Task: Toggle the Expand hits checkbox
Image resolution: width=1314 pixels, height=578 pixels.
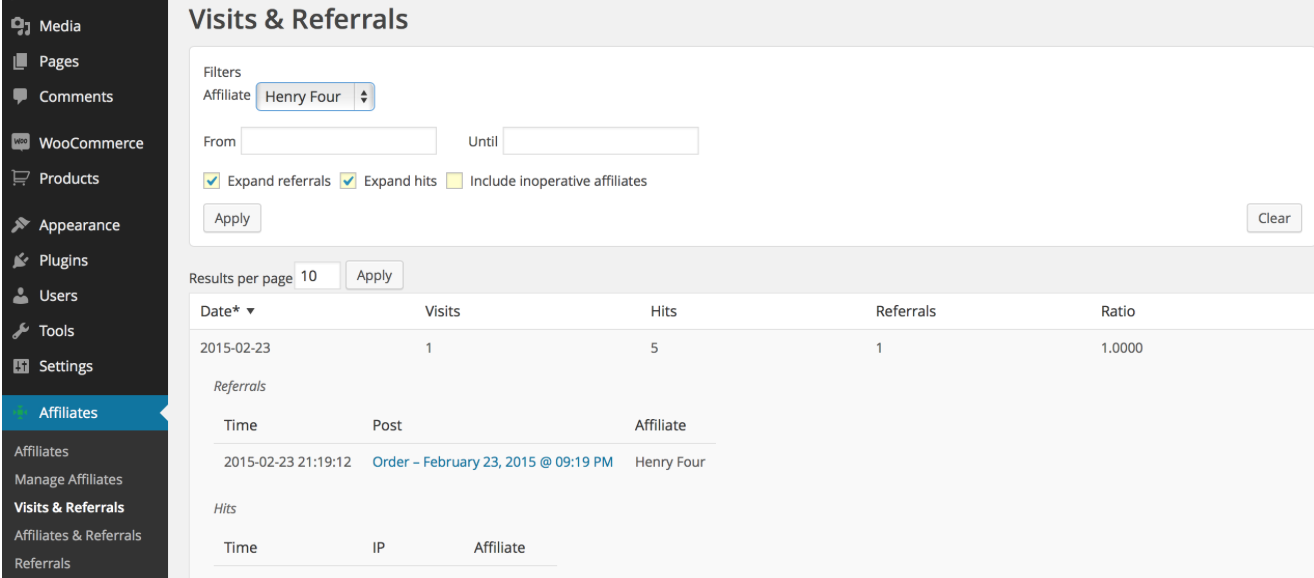Action: click(x=349, y=181)
